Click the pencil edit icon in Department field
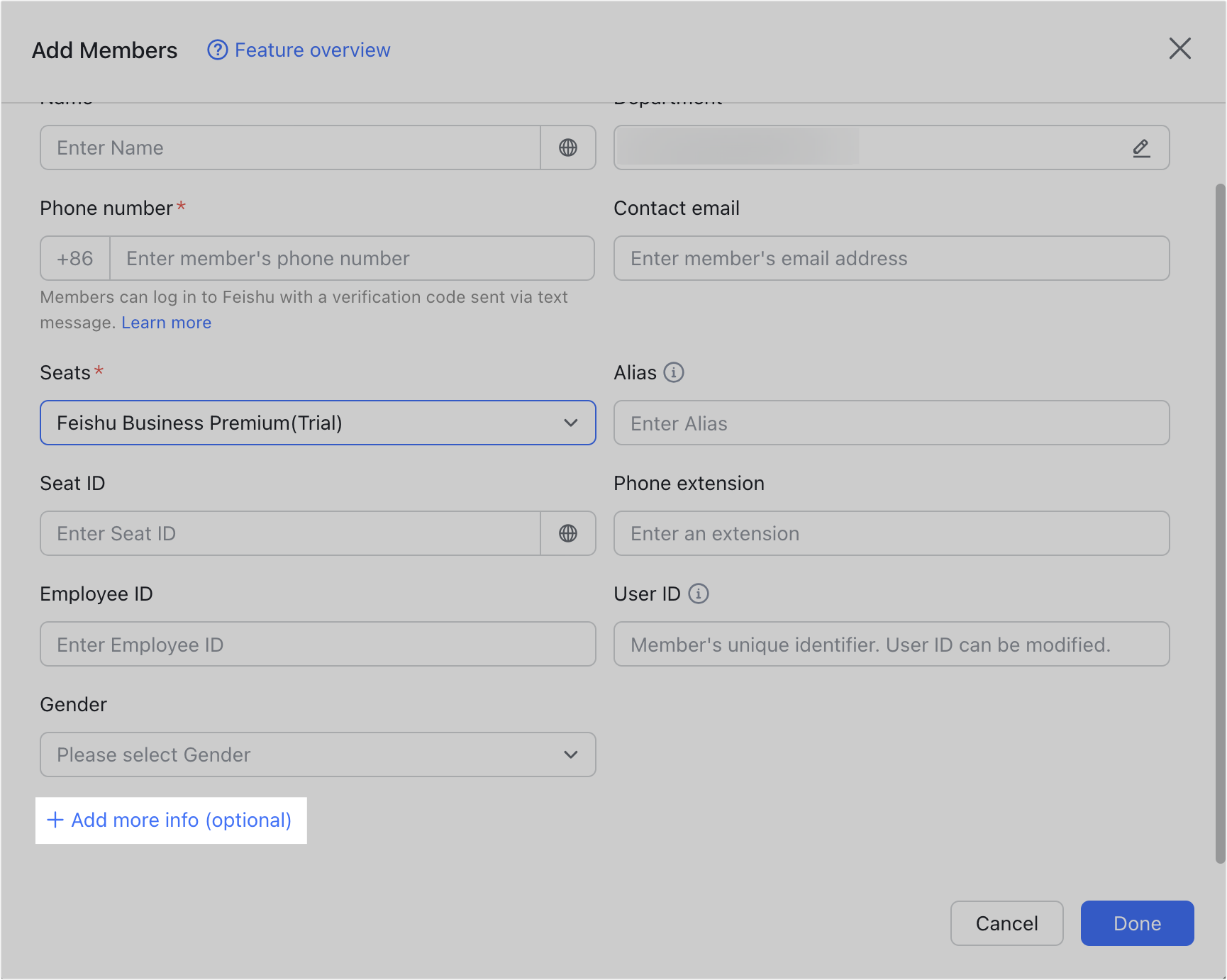Screen dimensions: 1227x980 [x=1141, y=147]
